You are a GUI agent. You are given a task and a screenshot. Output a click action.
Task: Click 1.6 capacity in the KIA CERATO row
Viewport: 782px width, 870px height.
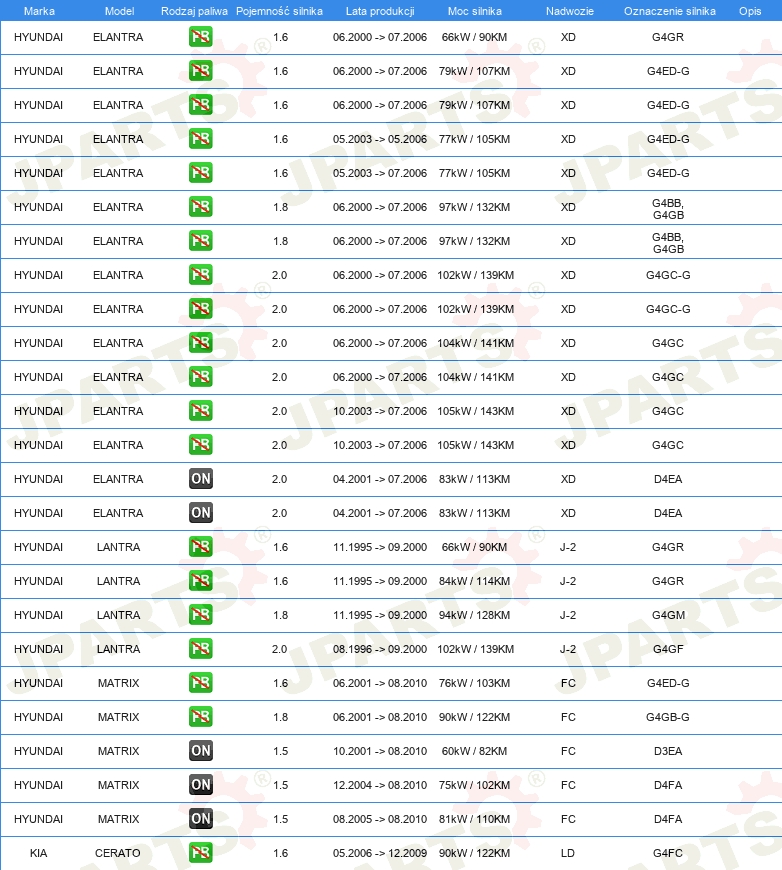tap(280, 853)
